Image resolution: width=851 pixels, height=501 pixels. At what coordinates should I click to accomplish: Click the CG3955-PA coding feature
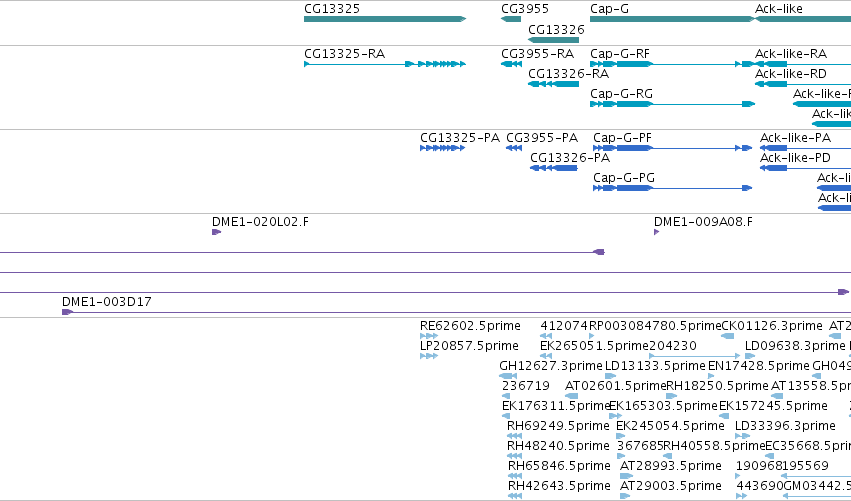(x=513, y=148)
